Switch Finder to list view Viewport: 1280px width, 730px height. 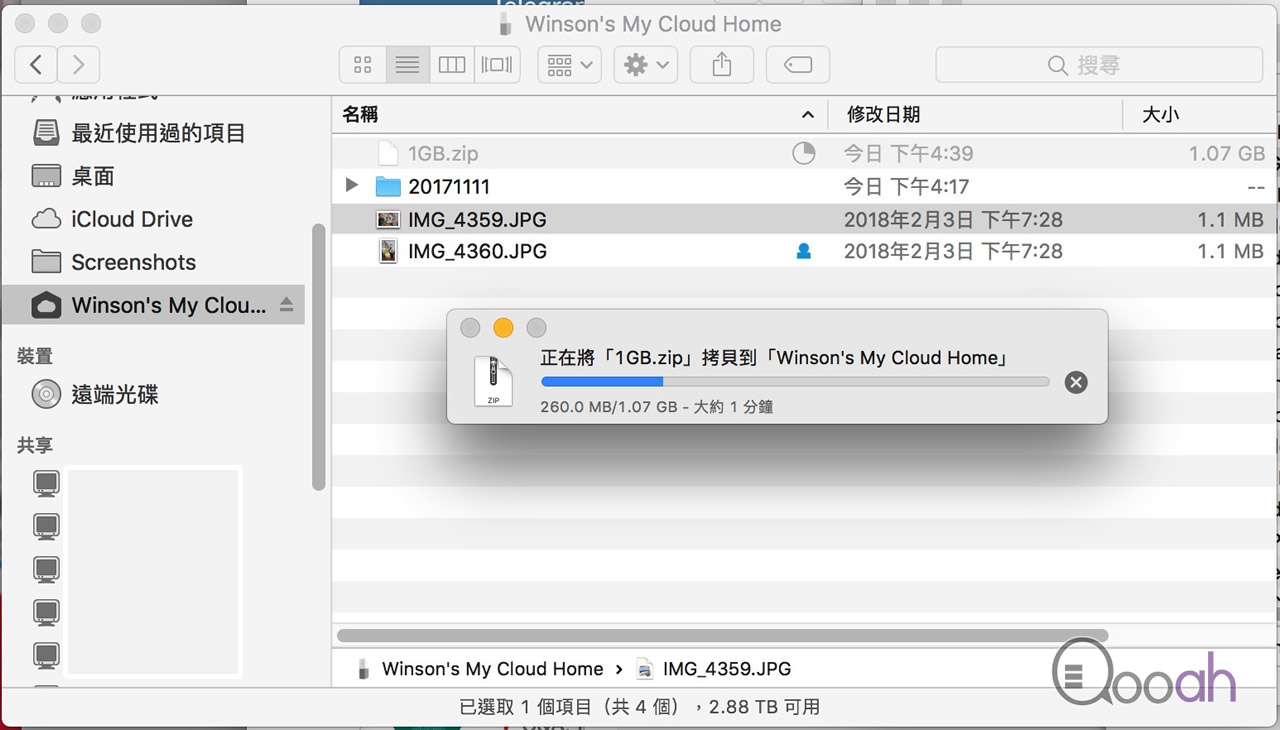coord(407,65)
